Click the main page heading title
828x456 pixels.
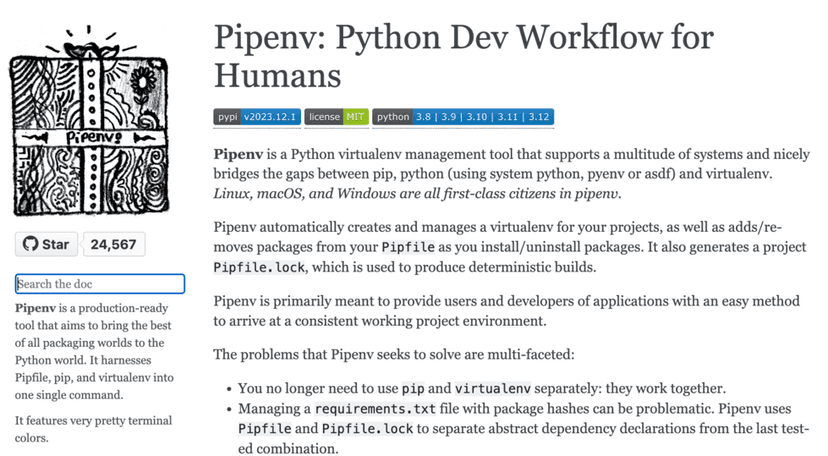[464, 56]
